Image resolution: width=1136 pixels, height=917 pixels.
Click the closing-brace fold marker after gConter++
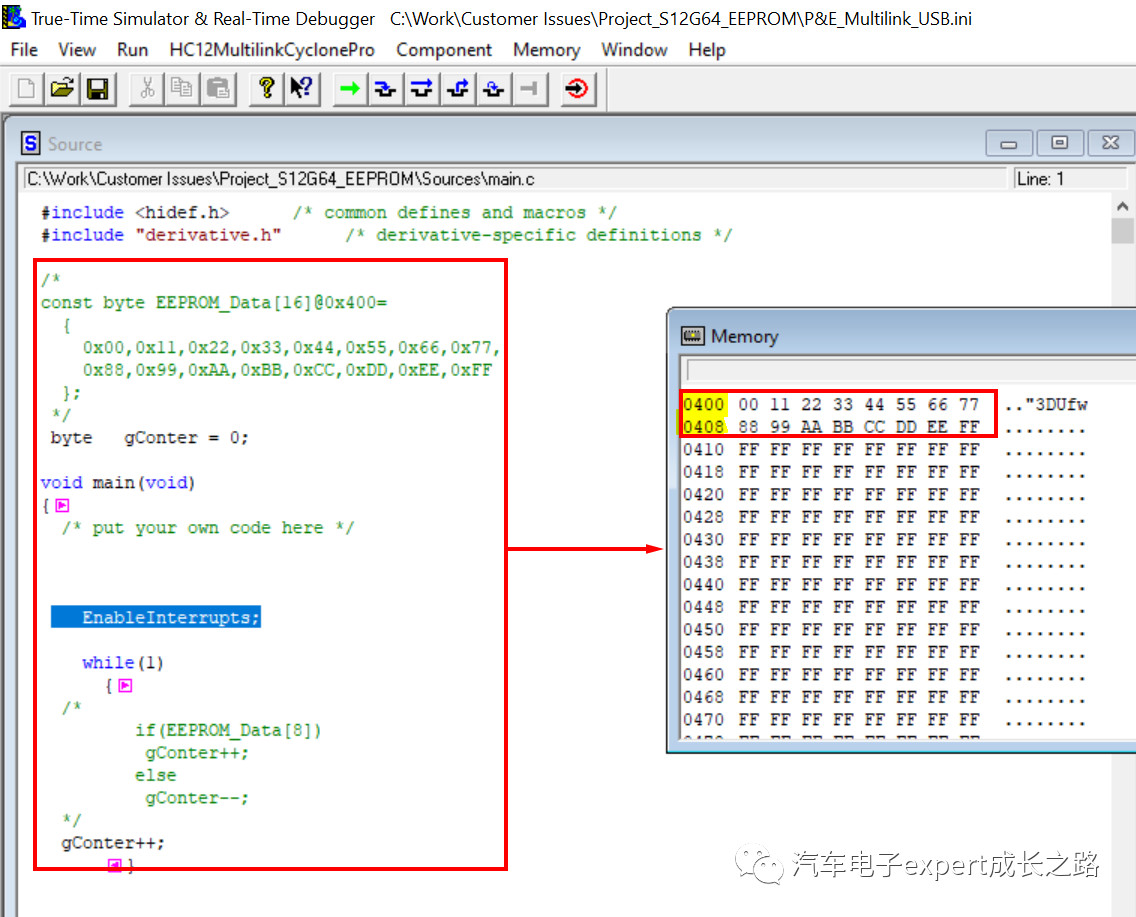click(x=115, y=865)
